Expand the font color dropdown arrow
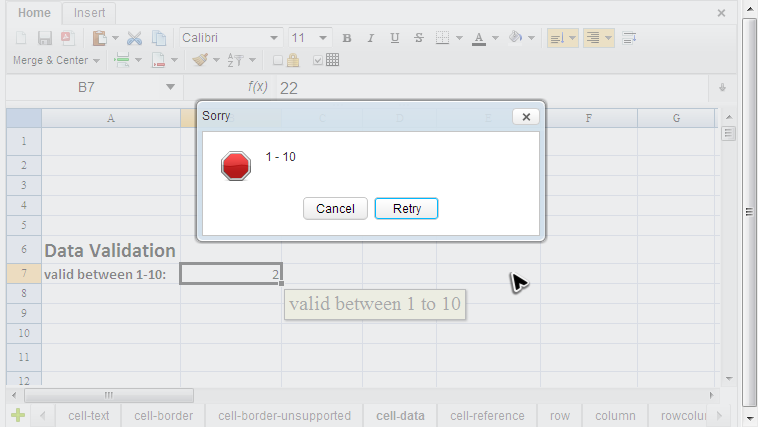 click(x=495, y=38)
